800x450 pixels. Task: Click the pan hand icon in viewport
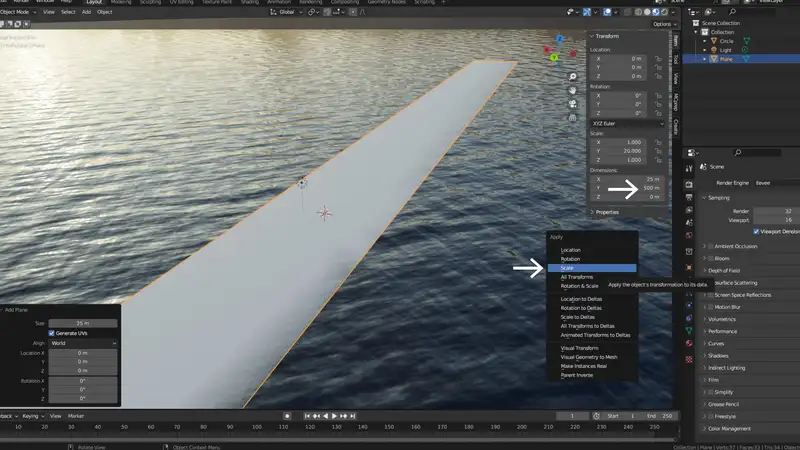pos(573,90)
